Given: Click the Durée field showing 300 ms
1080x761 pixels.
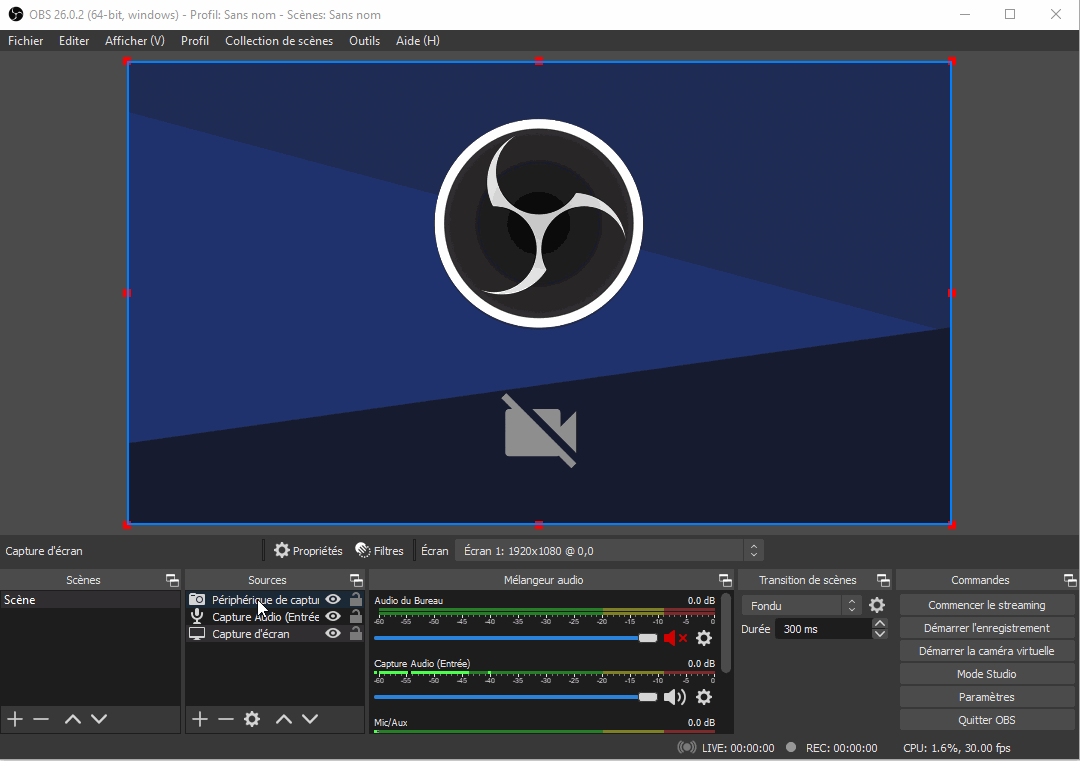Looking at the screenshot, I should (824, 629).
